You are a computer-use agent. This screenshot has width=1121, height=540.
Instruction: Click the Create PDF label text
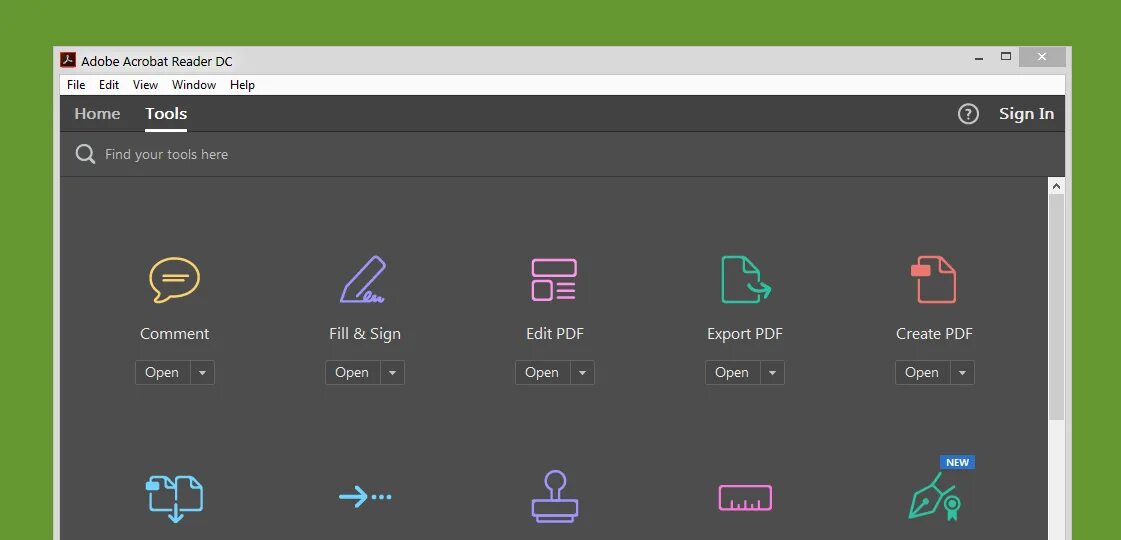[934, 333]
